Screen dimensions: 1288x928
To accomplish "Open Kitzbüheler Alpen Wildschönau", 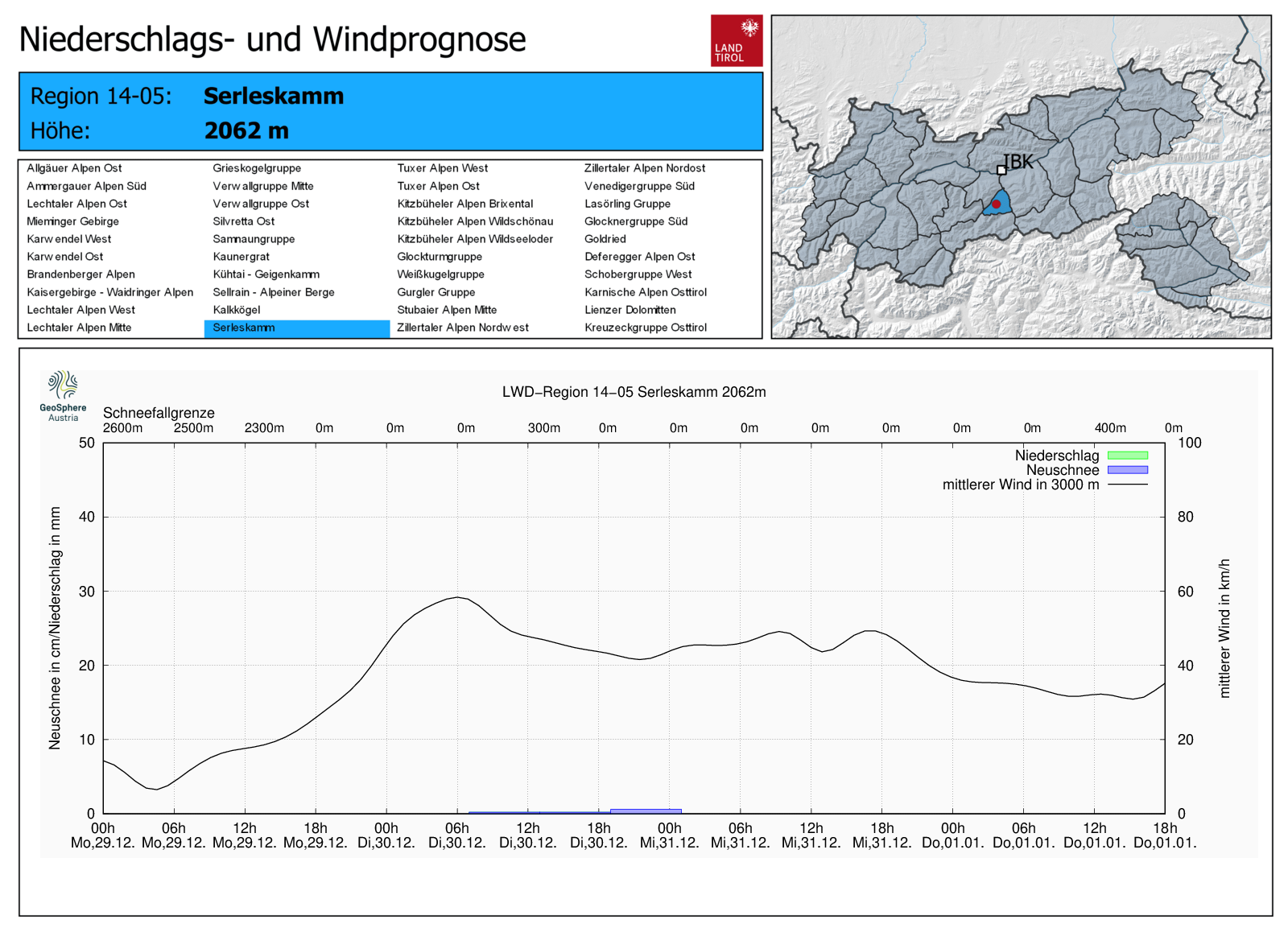I will click(x=475, y=221).
